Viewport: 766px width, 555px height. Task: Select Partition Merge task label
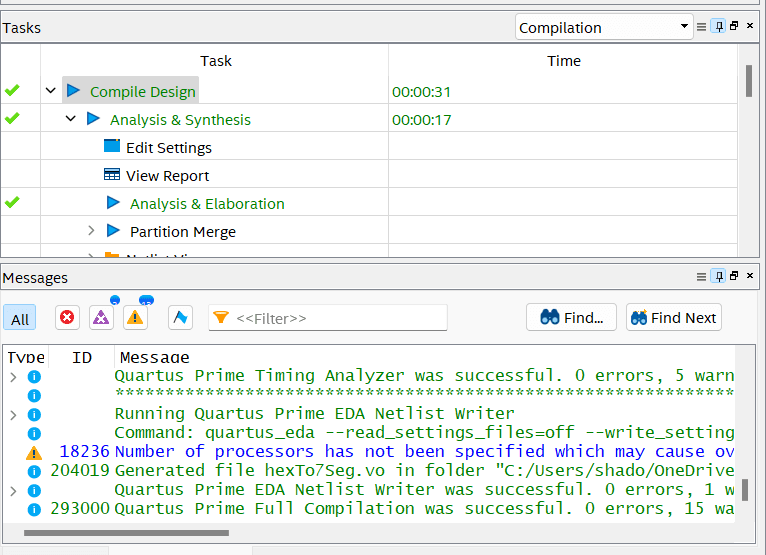pyautogui.click(x=183, y=232)
